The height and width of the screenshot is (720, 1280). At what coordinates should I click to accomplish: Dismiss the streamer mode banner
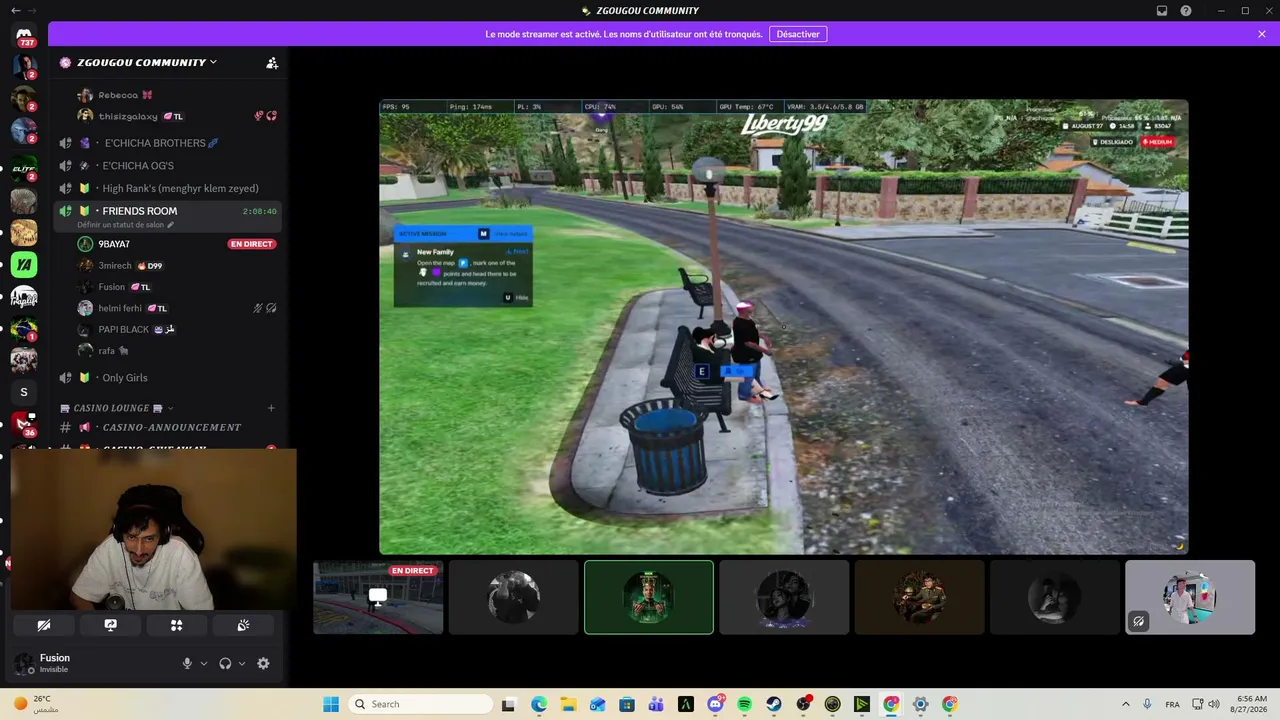pyautogui.click(x=1262, y=34)
